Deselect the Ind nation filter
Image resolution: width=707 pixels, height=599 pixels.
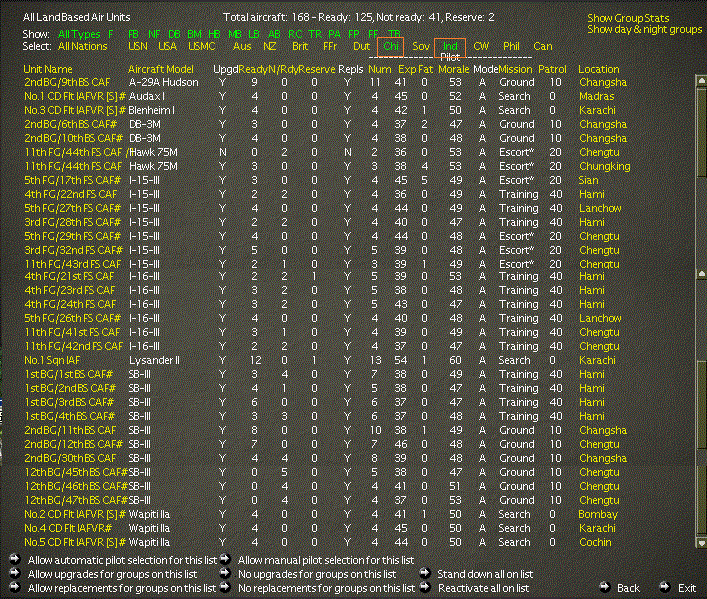[450, 46]
